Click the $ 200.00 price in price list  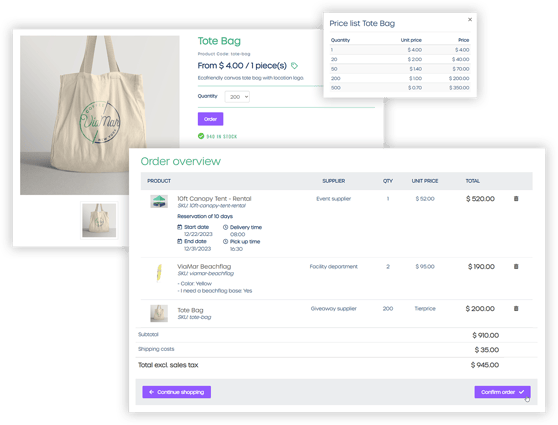pyautogui.click(x=459, y=78)
